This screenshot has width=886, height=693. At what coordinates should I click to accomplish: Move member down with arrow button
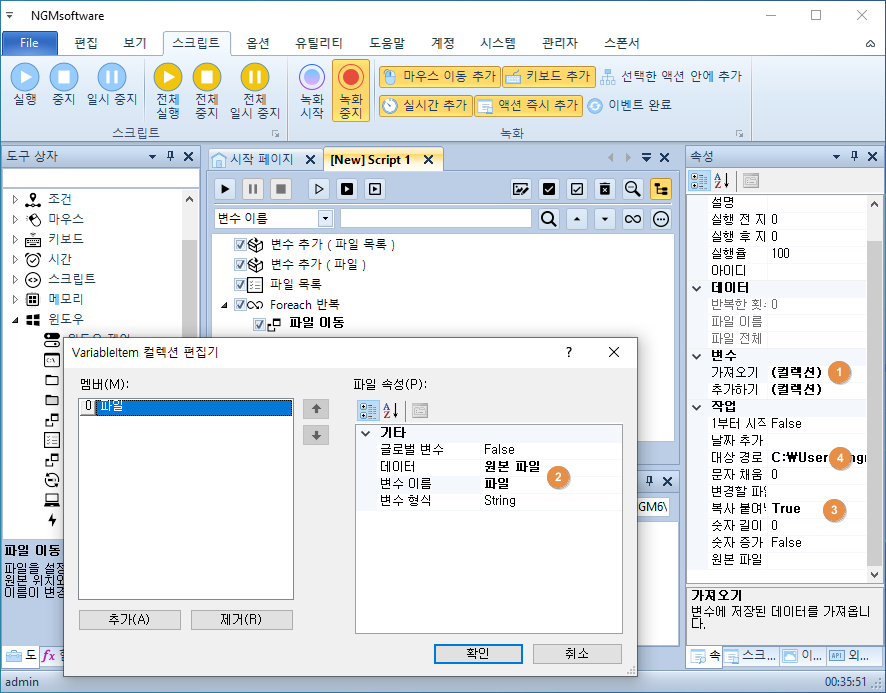tap(316, 435)
